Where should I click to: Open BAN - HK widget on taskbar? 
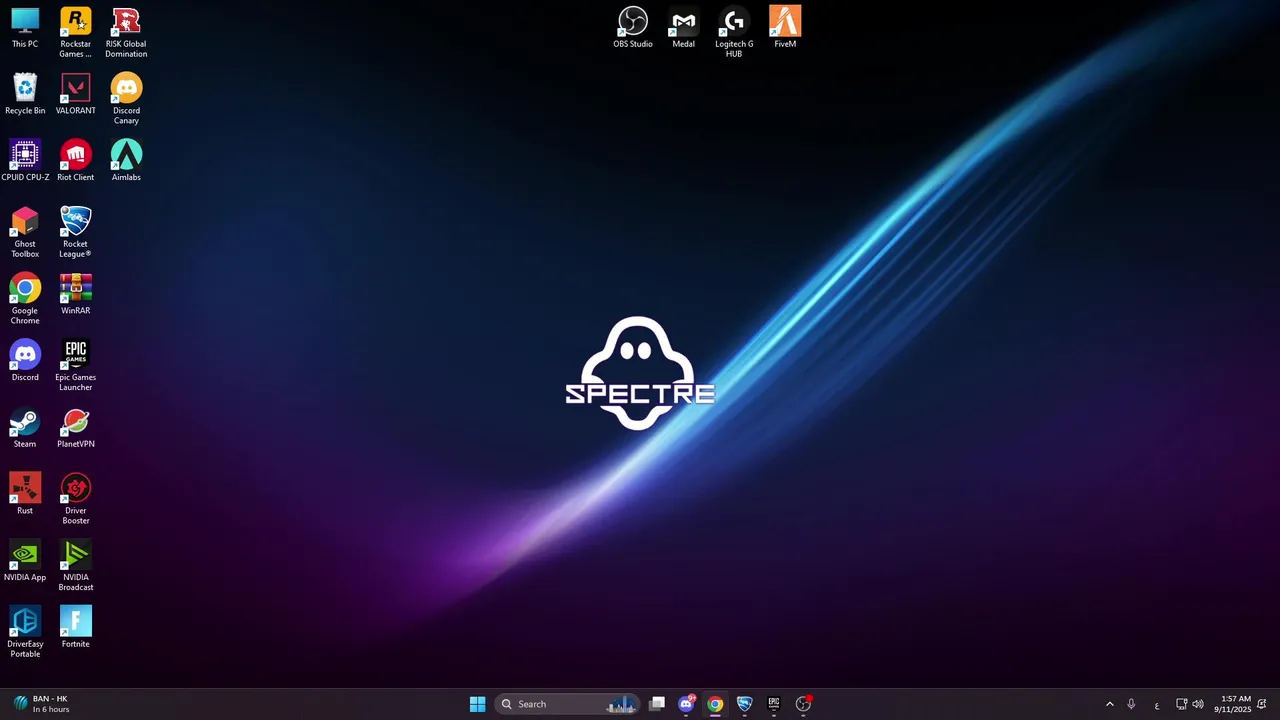click(41, 704)
